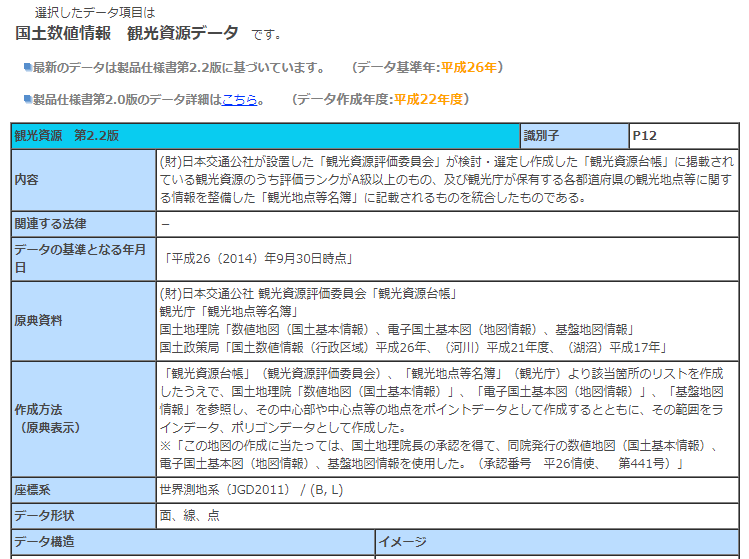
Task: Select the 平成26年 data reference year text
Action: coord(469,67)
